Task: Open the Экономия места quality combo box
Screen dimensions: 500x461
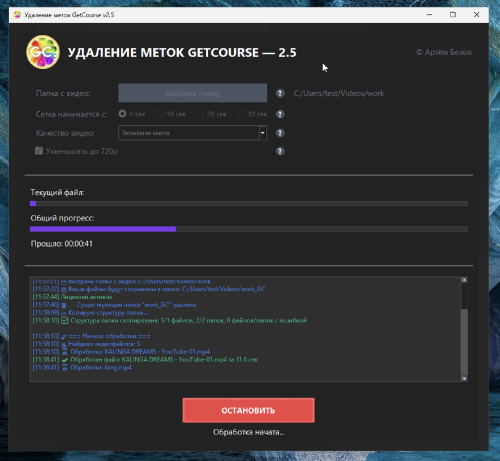Action: pos(192,133)
